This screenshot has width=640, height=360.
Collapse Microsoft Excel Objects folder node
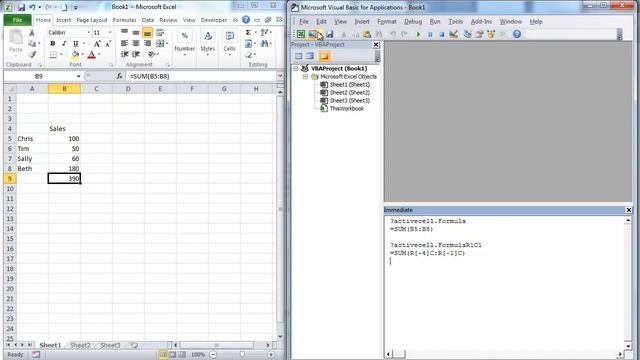[305, 77]
